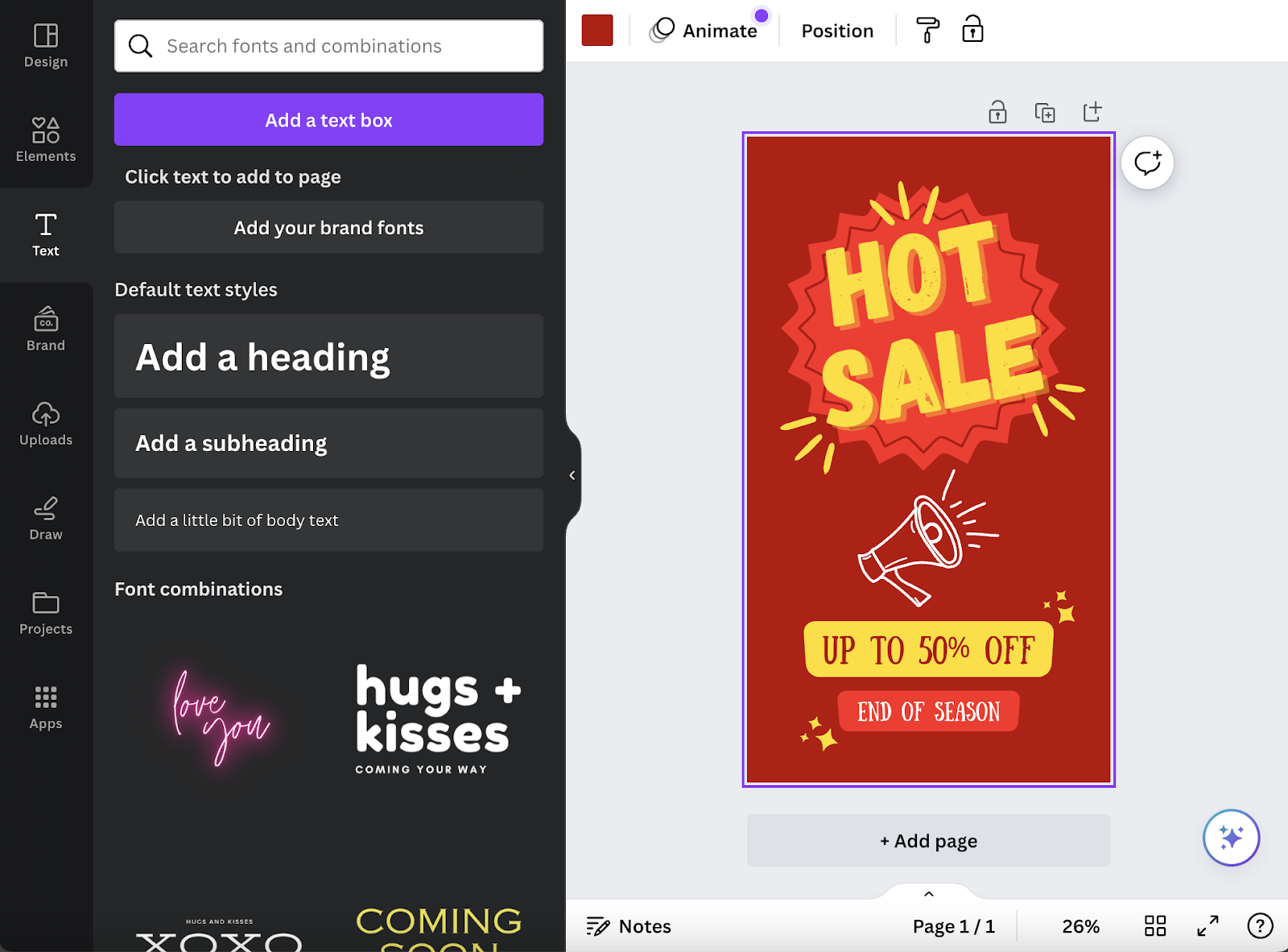Expand the bottom panel chevron

click(928, 894)
